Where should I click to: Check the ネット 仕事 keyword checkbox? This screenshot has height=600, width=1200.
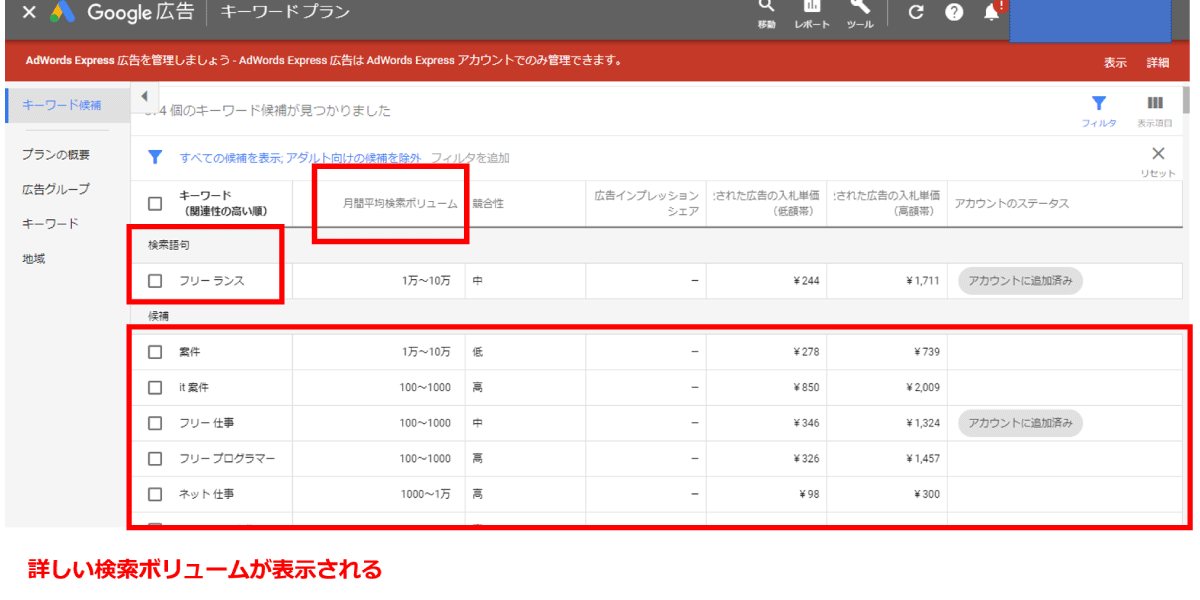155,494
